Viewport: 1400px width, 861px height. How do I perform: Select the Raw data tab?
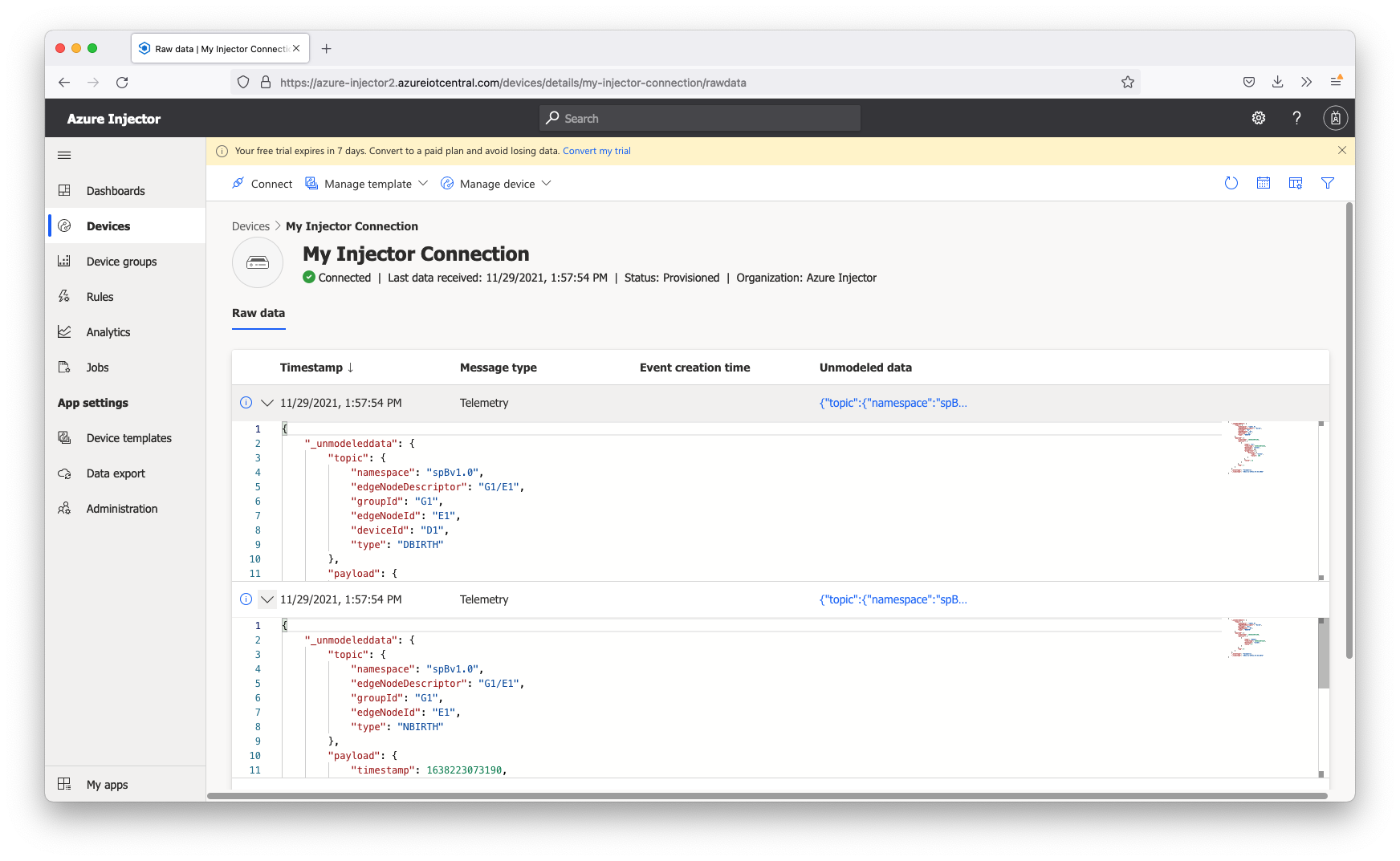(258, 313)
